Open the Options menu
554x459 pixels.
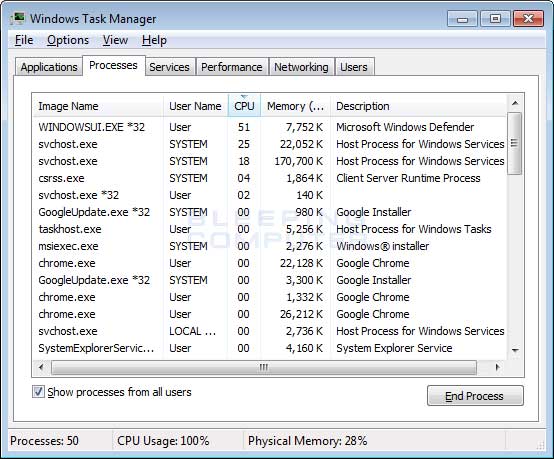[68, 40]
